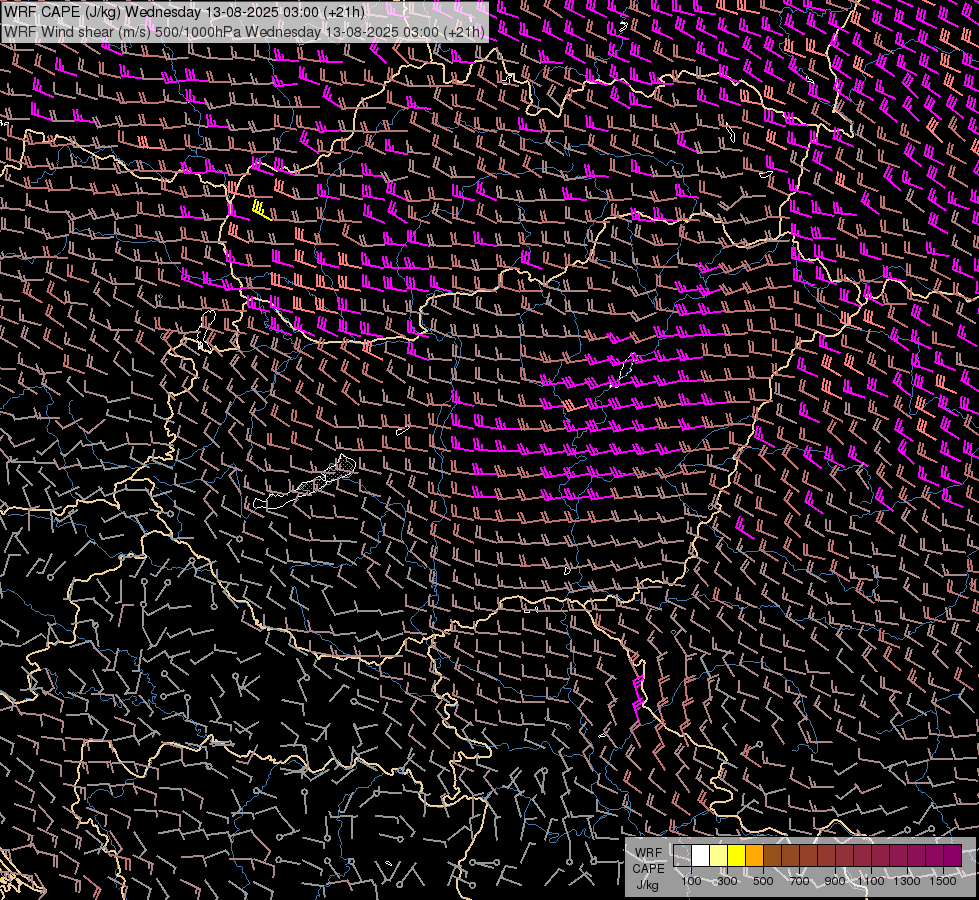This screenshot has height=900, width=979.
Task: Click the bright yellow CAPE legend swatch
Action: 737,856
